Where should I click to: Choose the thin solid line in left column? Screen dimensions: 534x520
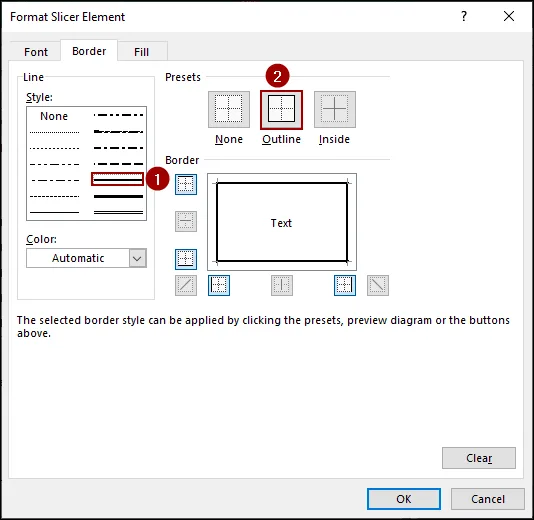[54, 212]
